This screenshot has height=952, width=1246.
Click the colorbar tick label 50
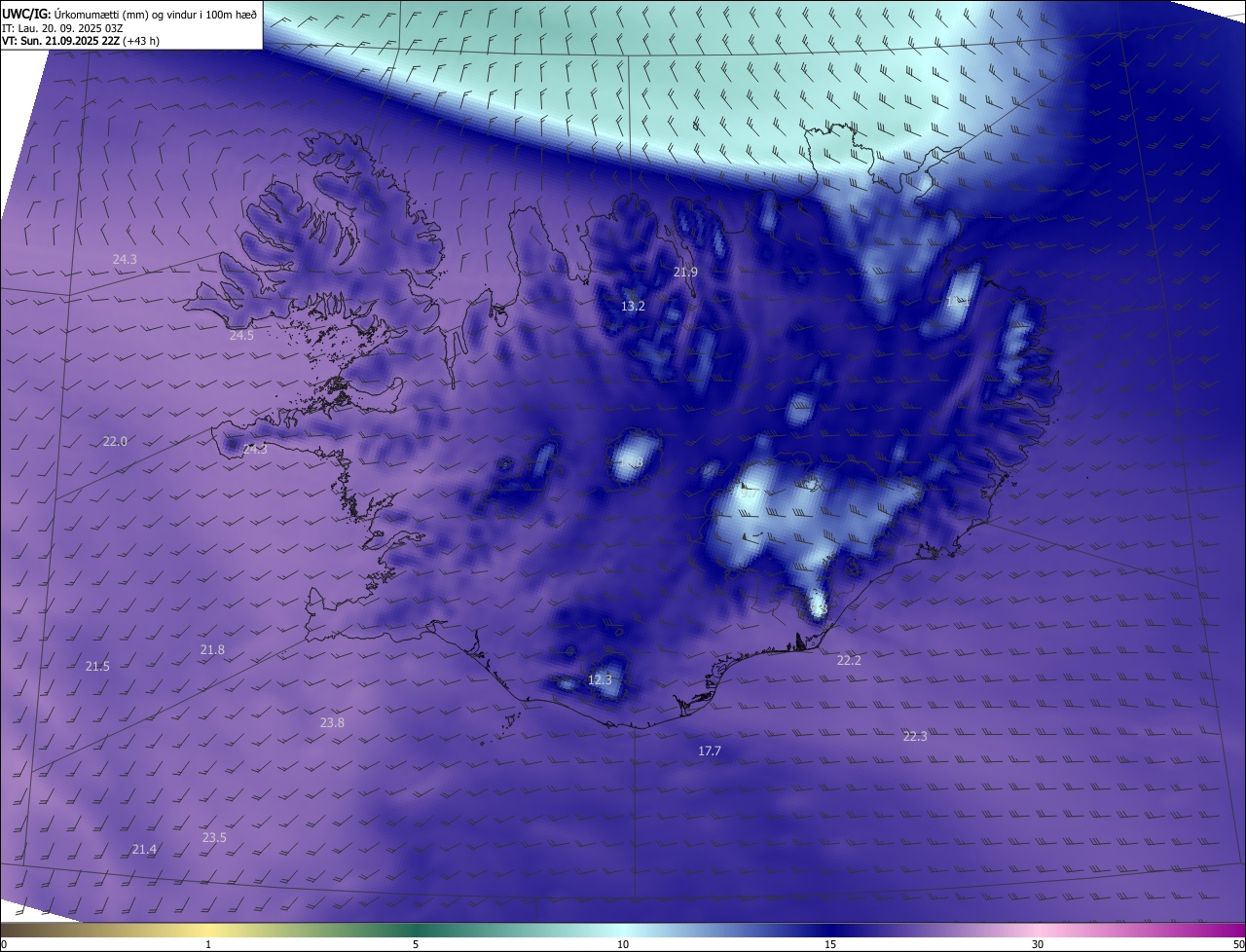1238,944
